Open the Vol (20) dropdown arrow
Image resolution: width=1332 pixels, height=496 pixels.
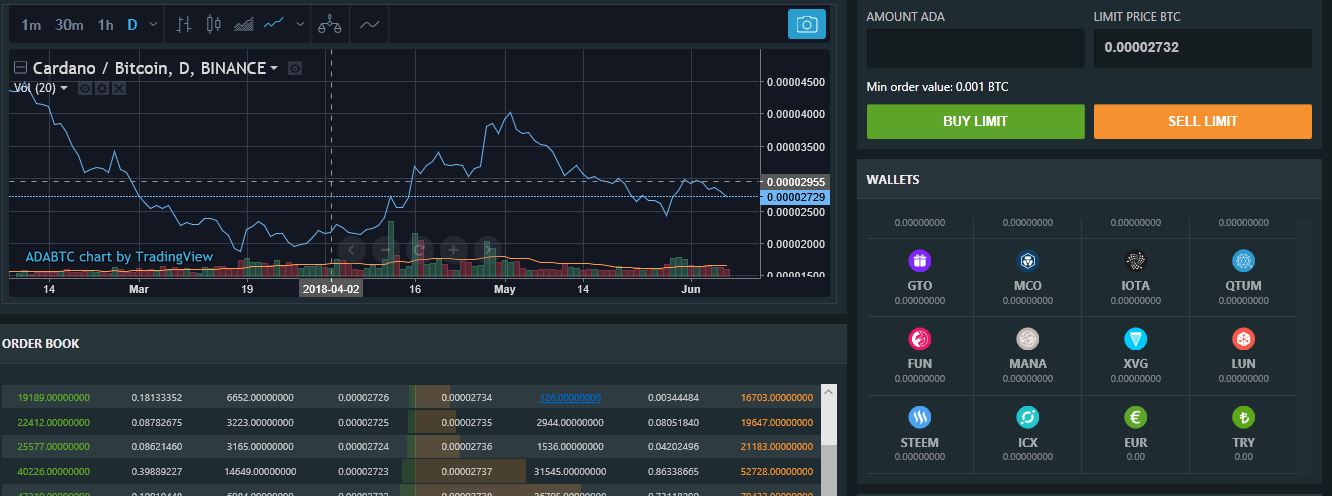[64, 88]
